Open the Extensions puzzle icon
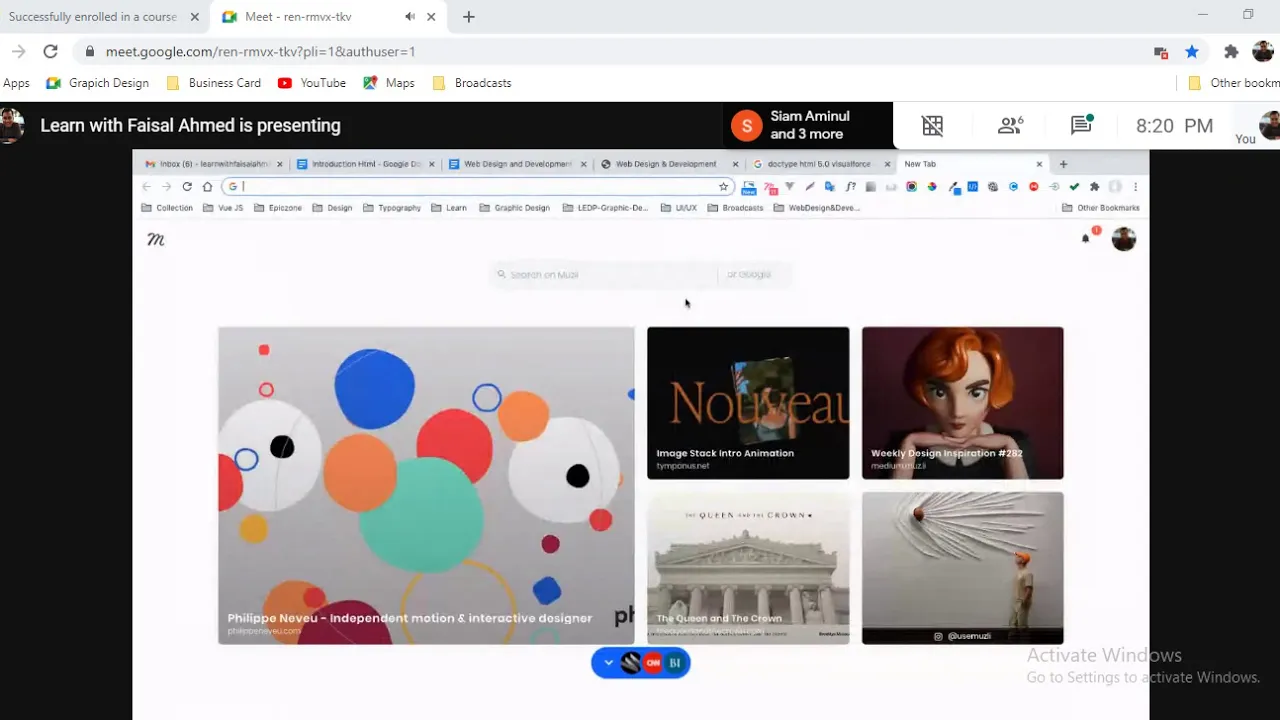This screenshot has width=1280, height=720. (x=1231, y=51)
